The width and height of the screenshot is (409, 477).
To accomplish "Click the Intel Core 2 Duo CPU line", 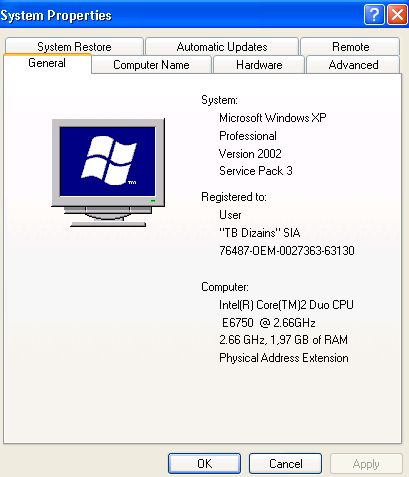I will click(x=286, y=305).
